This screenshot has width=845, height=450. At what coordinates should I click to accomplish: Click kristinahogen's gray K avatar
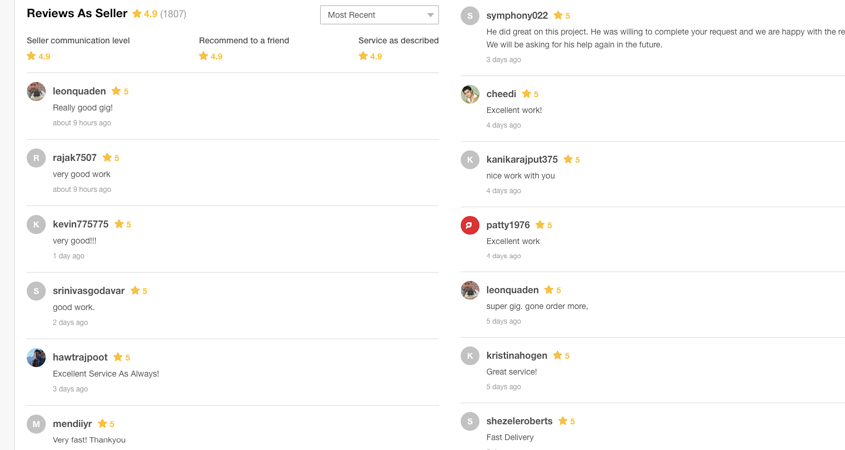[x=470, y=356]
